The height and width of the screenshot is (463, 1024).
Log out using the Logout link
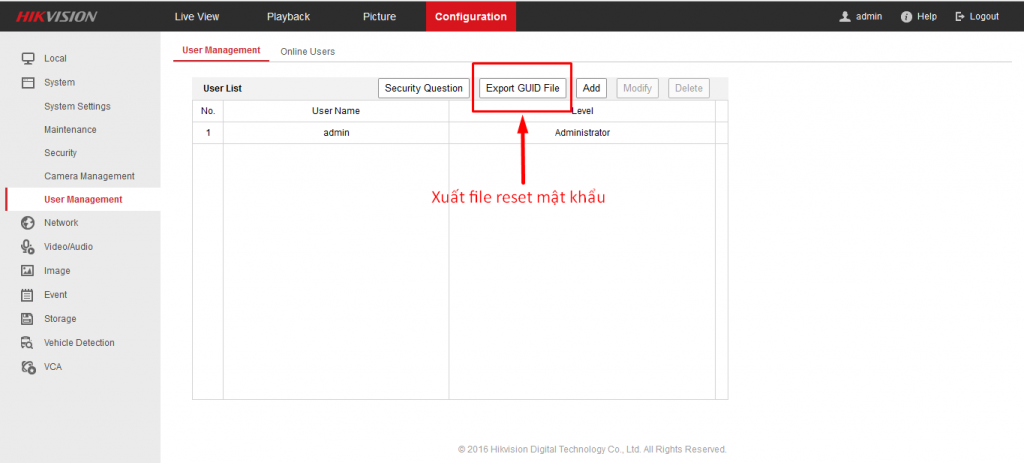[x=977, y=17]
